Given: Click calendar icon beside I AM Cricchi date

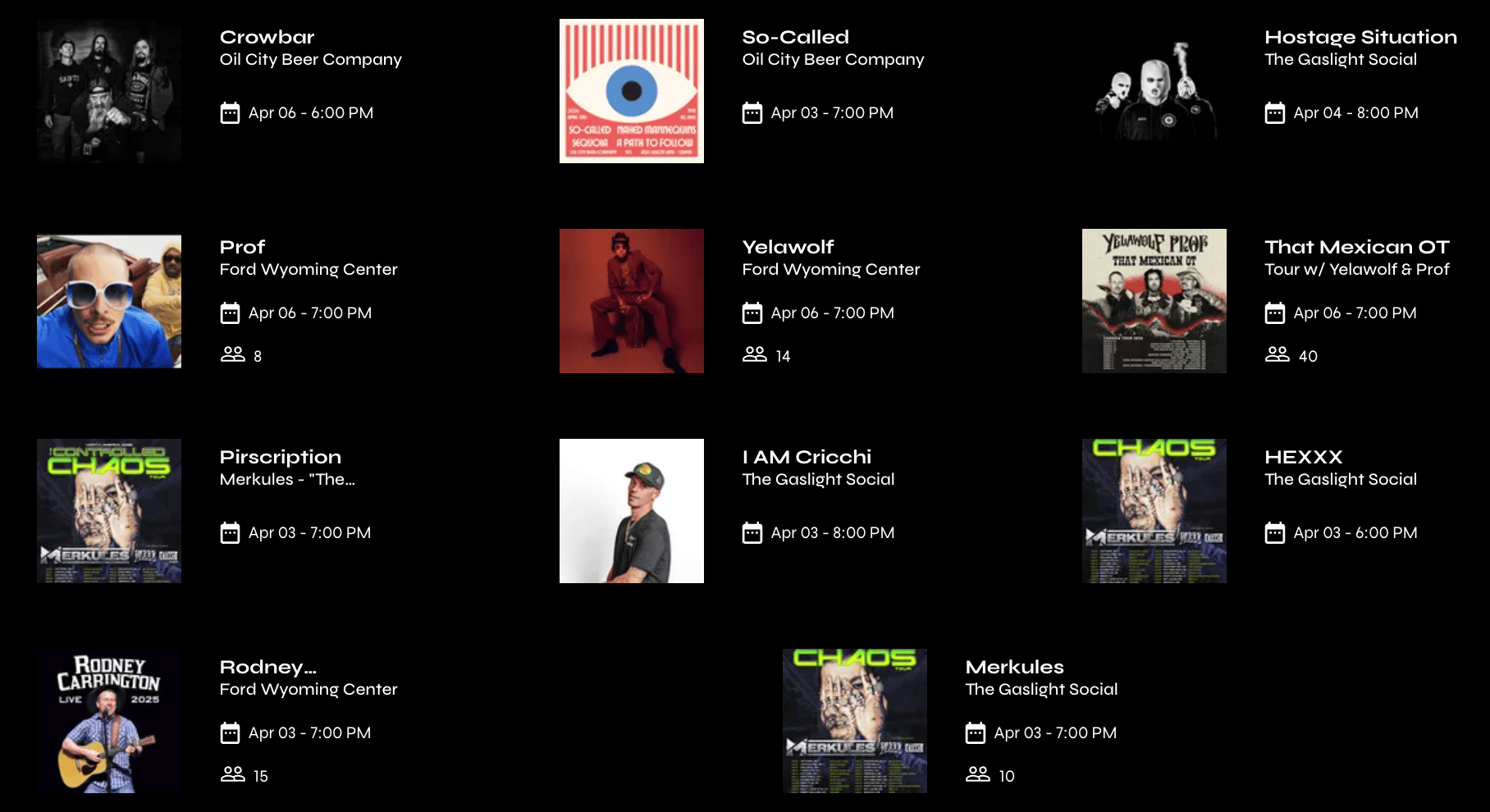Looking at the screenshot, I should (752, 533).
